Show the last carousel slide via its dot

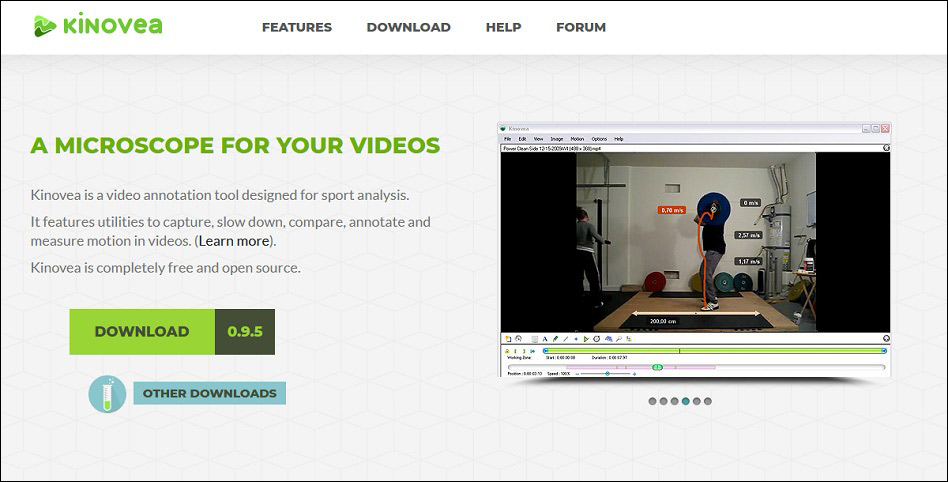[x=708, y=401]
